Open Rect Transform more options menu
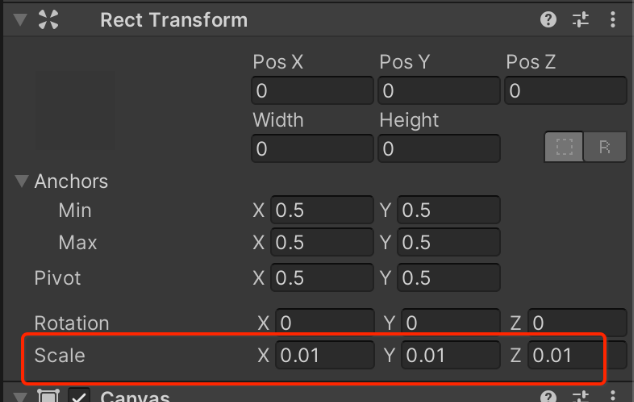The height and width of the screenshot is (402, 634). coord(613,20)
